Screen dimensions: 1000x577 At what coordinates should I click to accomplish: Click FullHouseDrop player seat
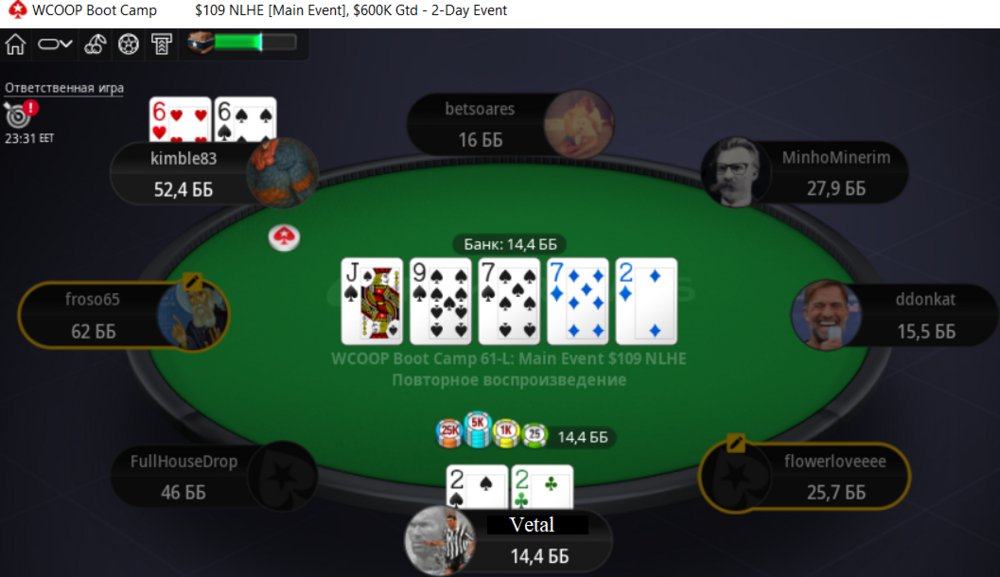coord(215,476)
